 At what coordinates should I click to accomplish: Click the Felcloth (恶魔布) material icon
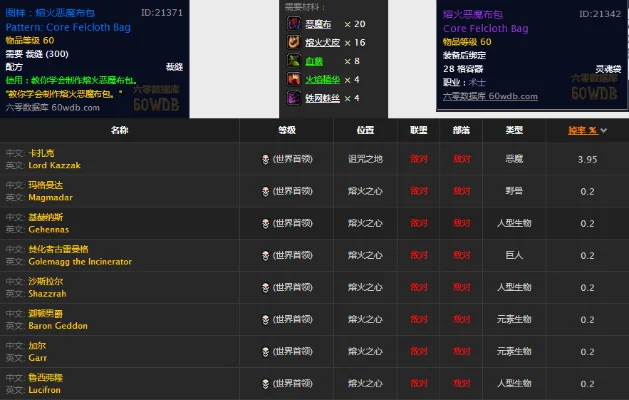coord(294,24)
